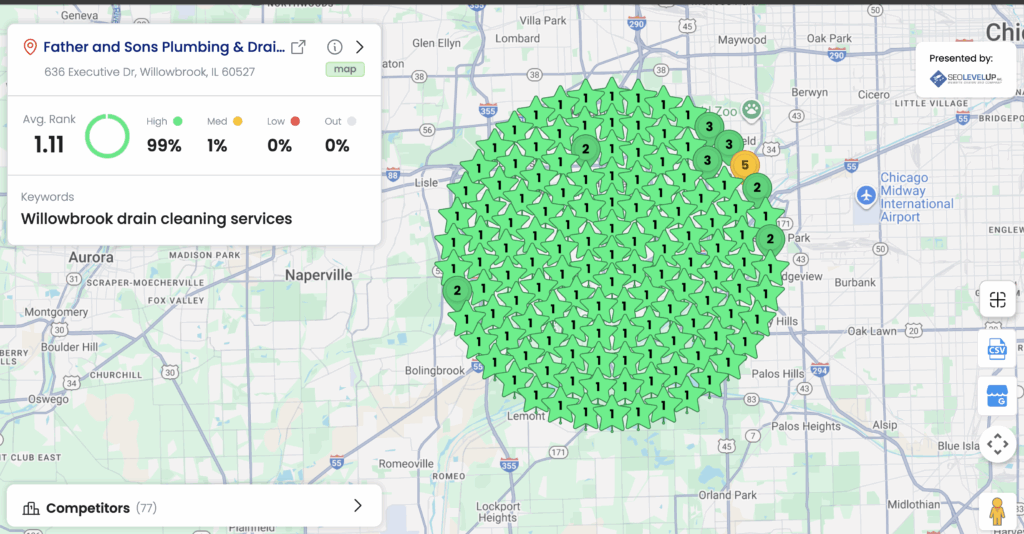Viewport: 1024px width, 534px height.
Task: Toggle the Low rank red dot filter
Action: (296, 122)
